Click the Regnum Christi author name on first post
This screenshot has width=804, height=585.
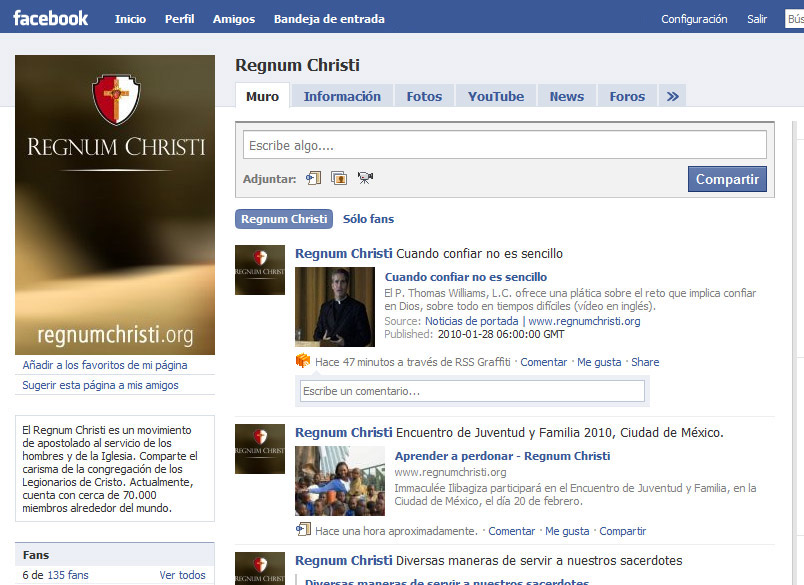coord(344,253)
